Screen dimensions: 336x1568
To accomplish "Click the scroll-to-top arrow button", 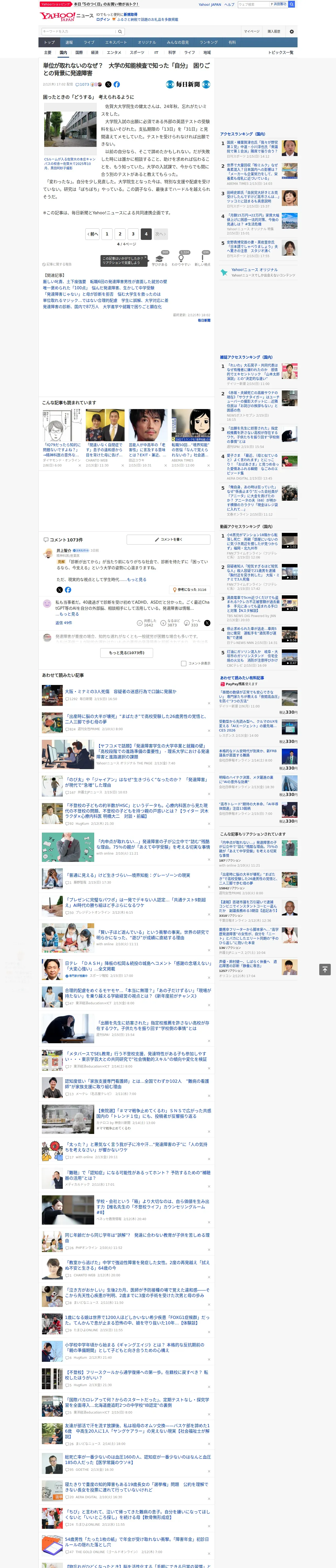I will pyautogui.click(x=324, y=969).
